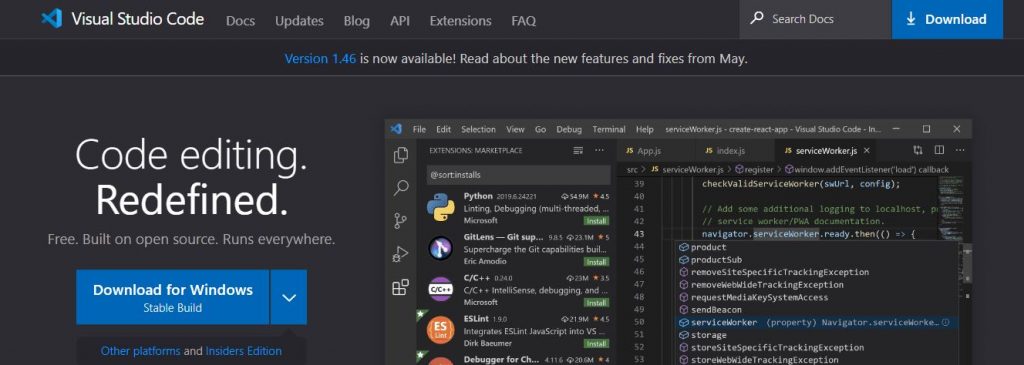Click the split editor icon
1024x365 pixels.
[x=939, y=150]
